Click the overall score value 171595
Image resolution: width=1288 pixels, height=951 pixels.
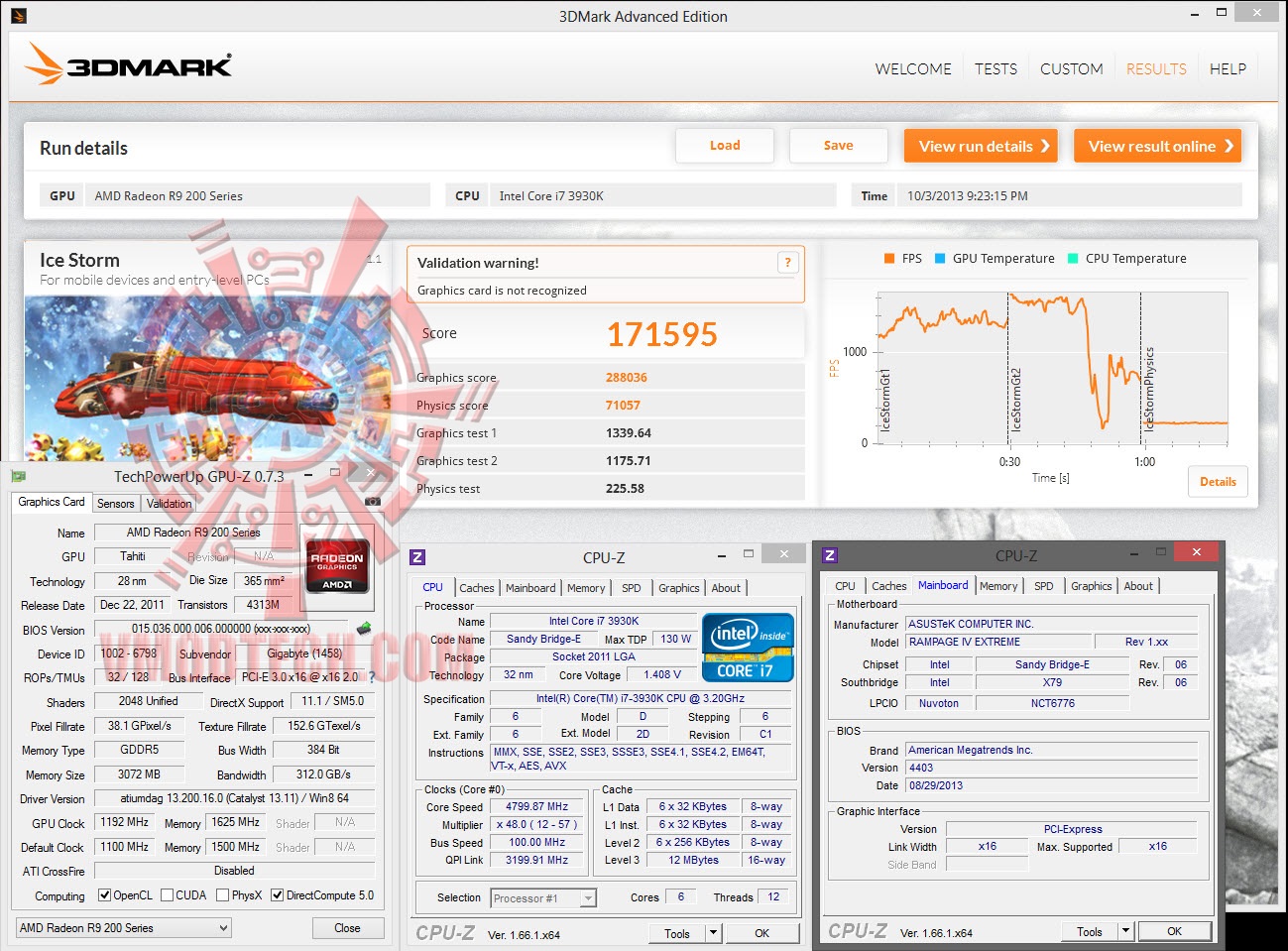point(661,334)
